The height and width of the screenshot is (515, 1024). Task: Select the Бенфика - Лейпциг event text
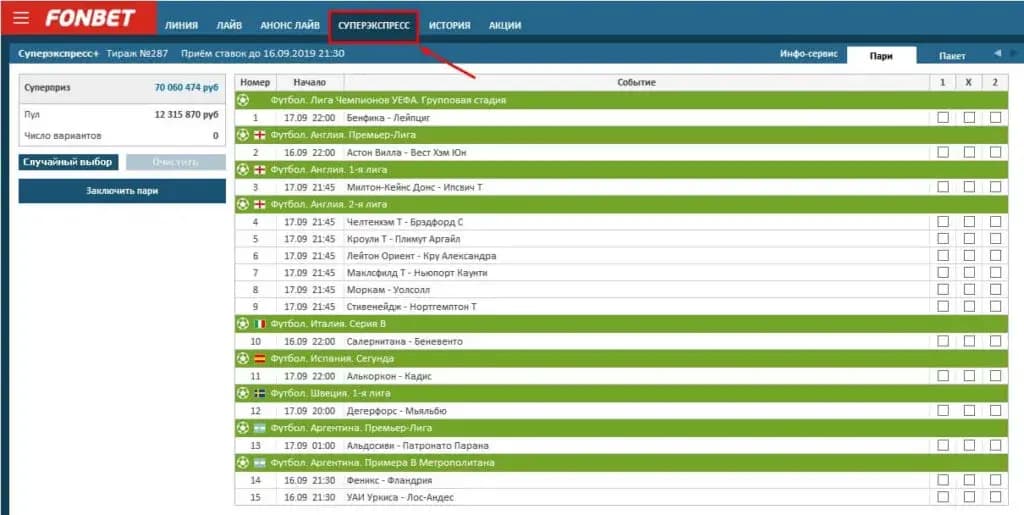(389, 118)
